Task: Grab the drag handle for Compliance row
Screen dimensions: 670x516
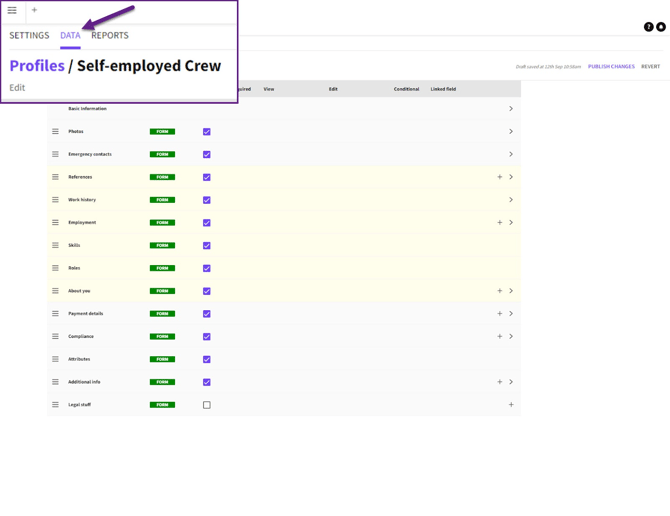Action: pos(56,337)
